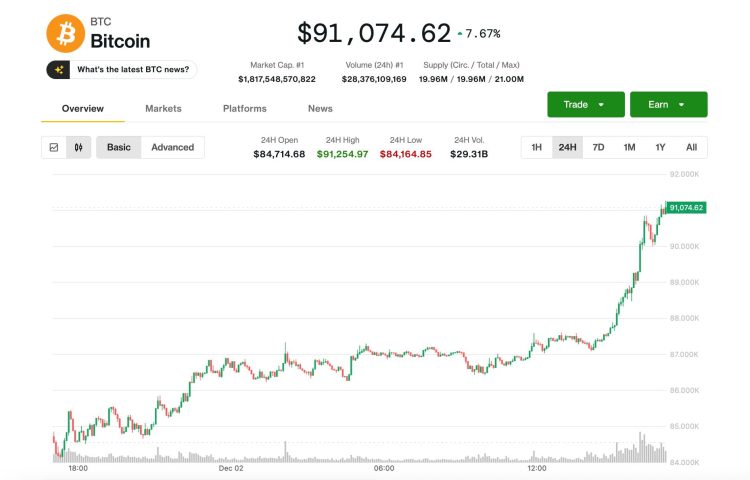Switch chart mode to Basic
This screenshot has width=750, height=480.
click(x=119, y=147)
